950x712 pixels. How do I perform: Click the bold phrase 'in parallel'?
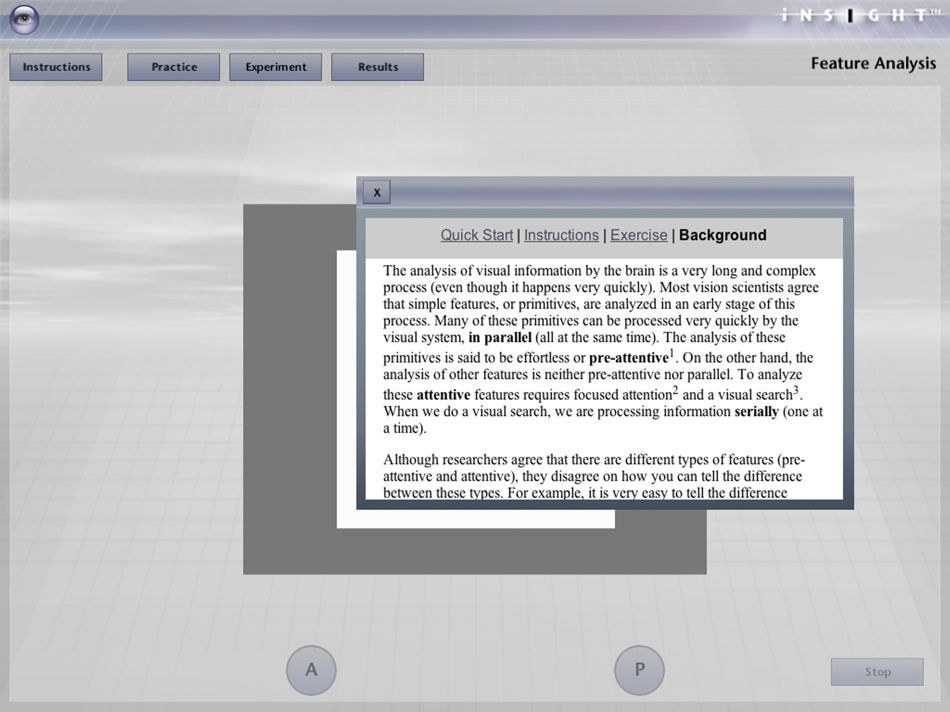click(500, 338)
